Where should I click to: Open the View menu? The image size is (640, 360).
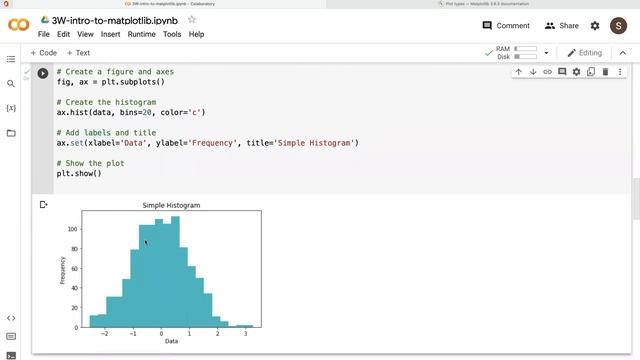click(85, 34)
